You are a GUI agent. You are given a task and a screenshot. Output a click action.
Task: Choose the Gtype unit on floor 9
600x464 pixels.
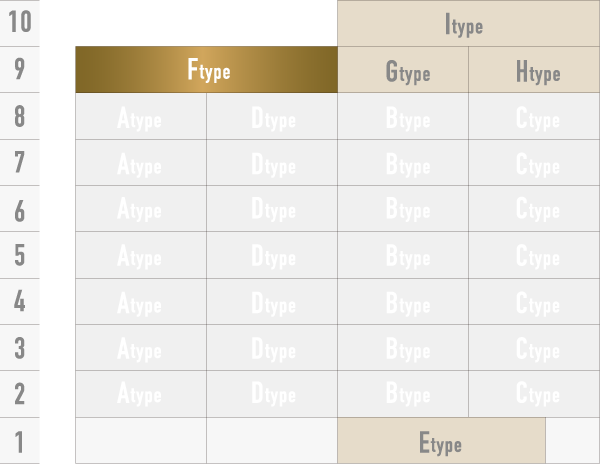(403, 71)
